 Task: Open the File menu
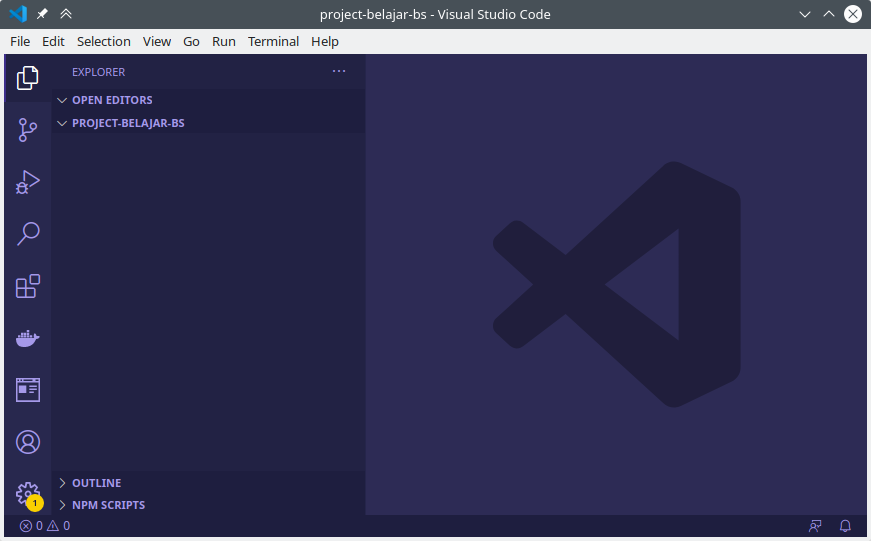click(x=20, y=42)
